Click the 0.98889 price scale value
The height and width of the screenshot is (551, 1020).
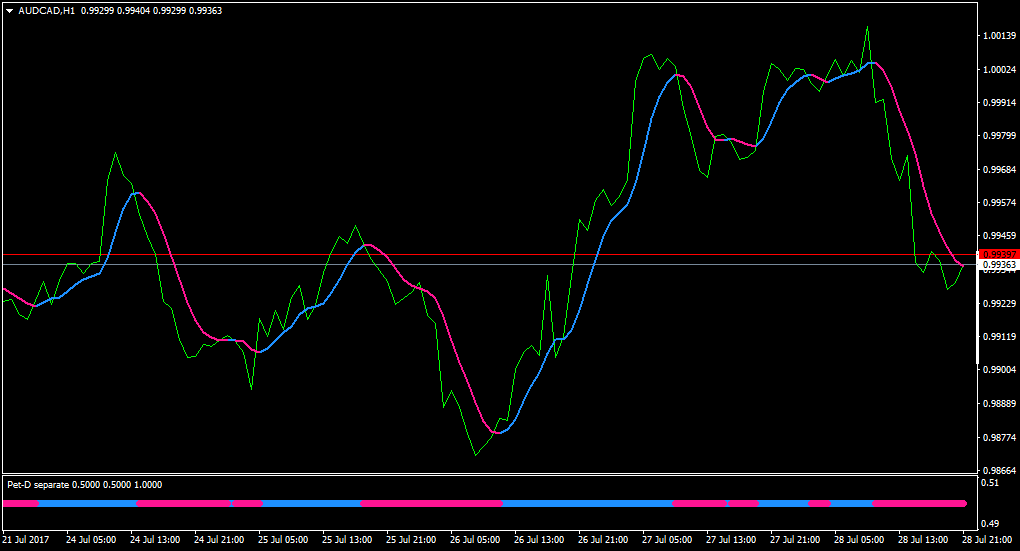tap(1000, 404)
